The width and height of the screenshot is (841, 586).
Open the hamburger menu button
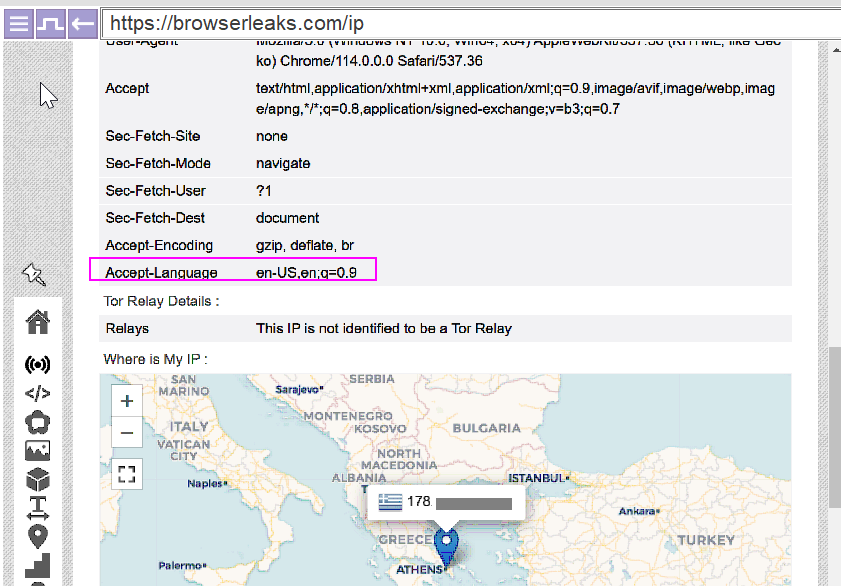[x=18, y=23]
